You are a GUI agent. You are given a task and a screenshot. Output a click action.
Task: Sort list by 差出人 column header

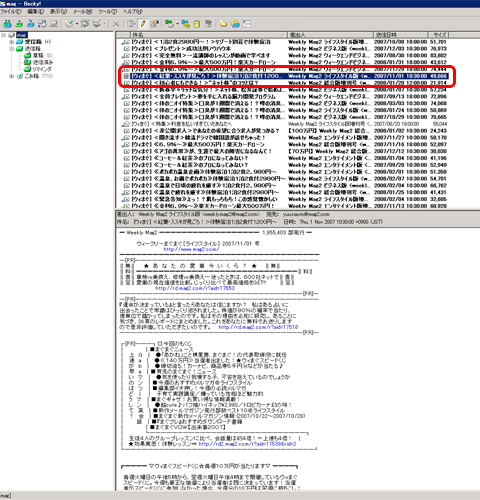point(330,35)
